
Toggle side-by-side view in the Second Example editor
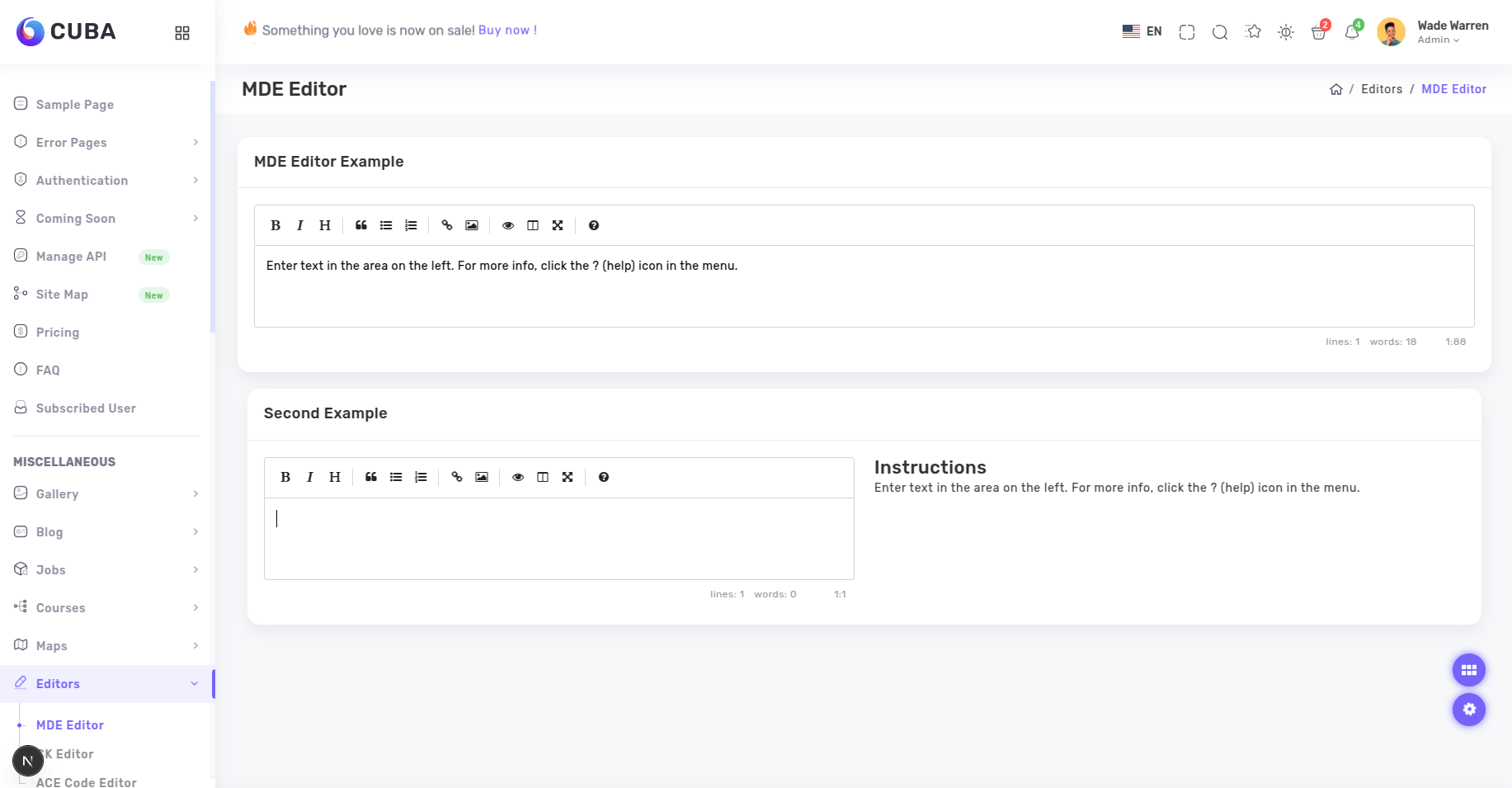coord(543,477)
